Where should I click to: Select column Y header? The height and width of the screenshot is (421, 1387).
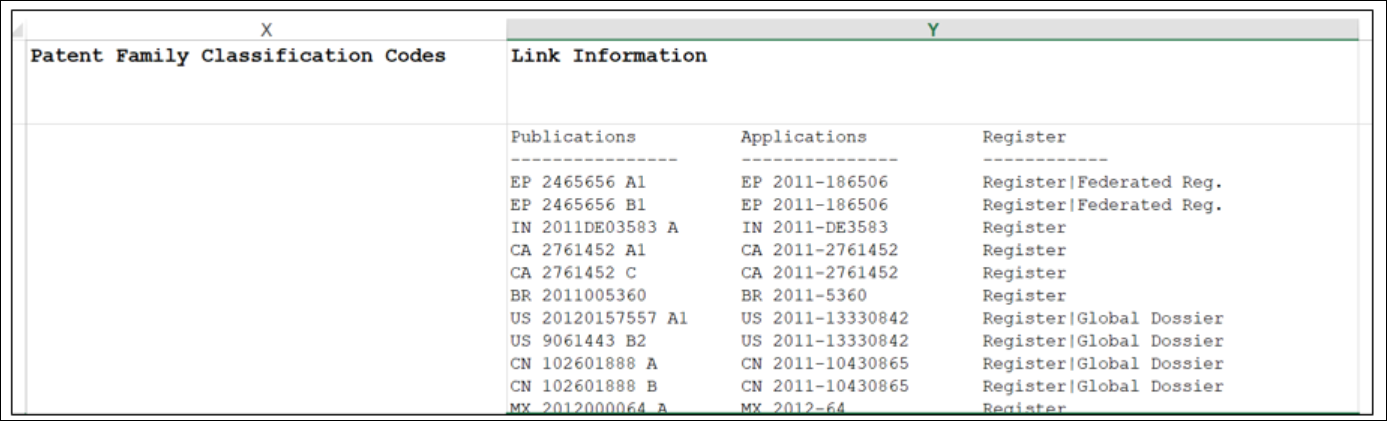(x=932, y=30)
